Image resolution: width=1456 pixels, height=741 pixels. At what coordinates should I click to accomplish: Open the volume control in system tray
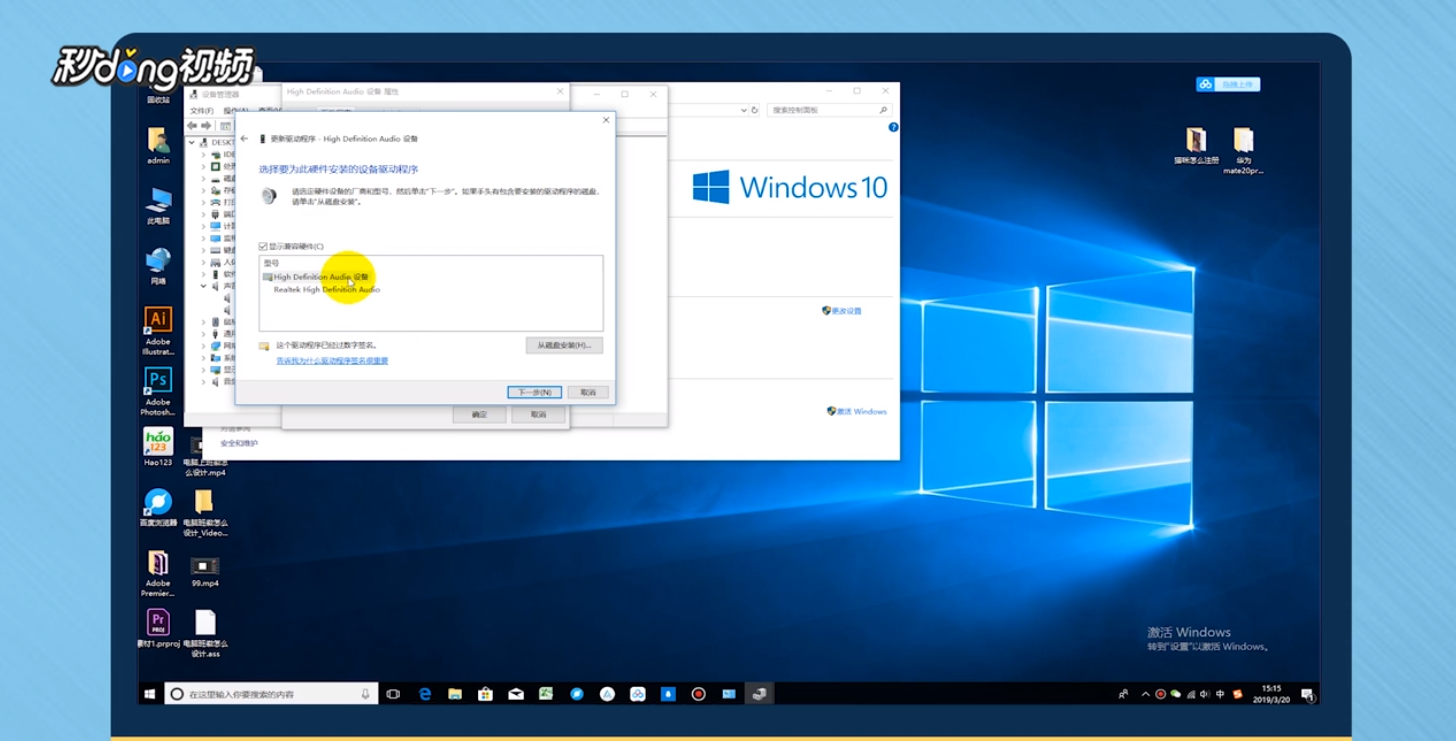coord(1205,694)
